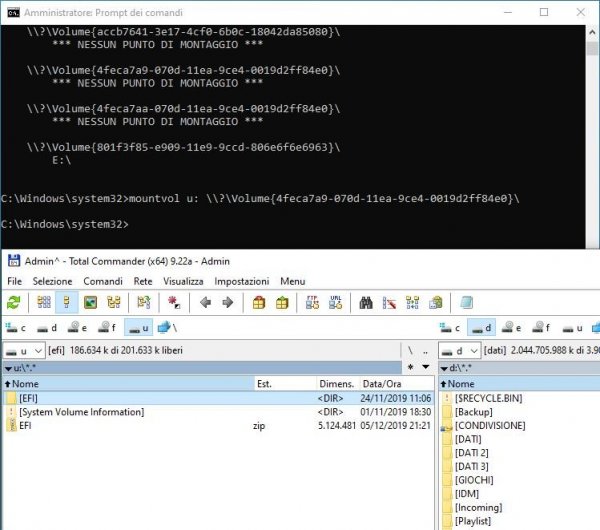Open network neighborhood in left drive bar
The image size is (600, 530).
click(x=167, y=328)
